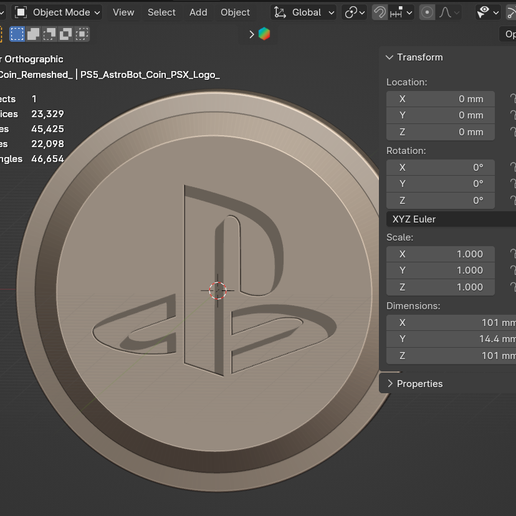The width and height of the screenshot is (516, 516).
Task: Click the 45,425 edges statistic
Action: pos(47,129)
